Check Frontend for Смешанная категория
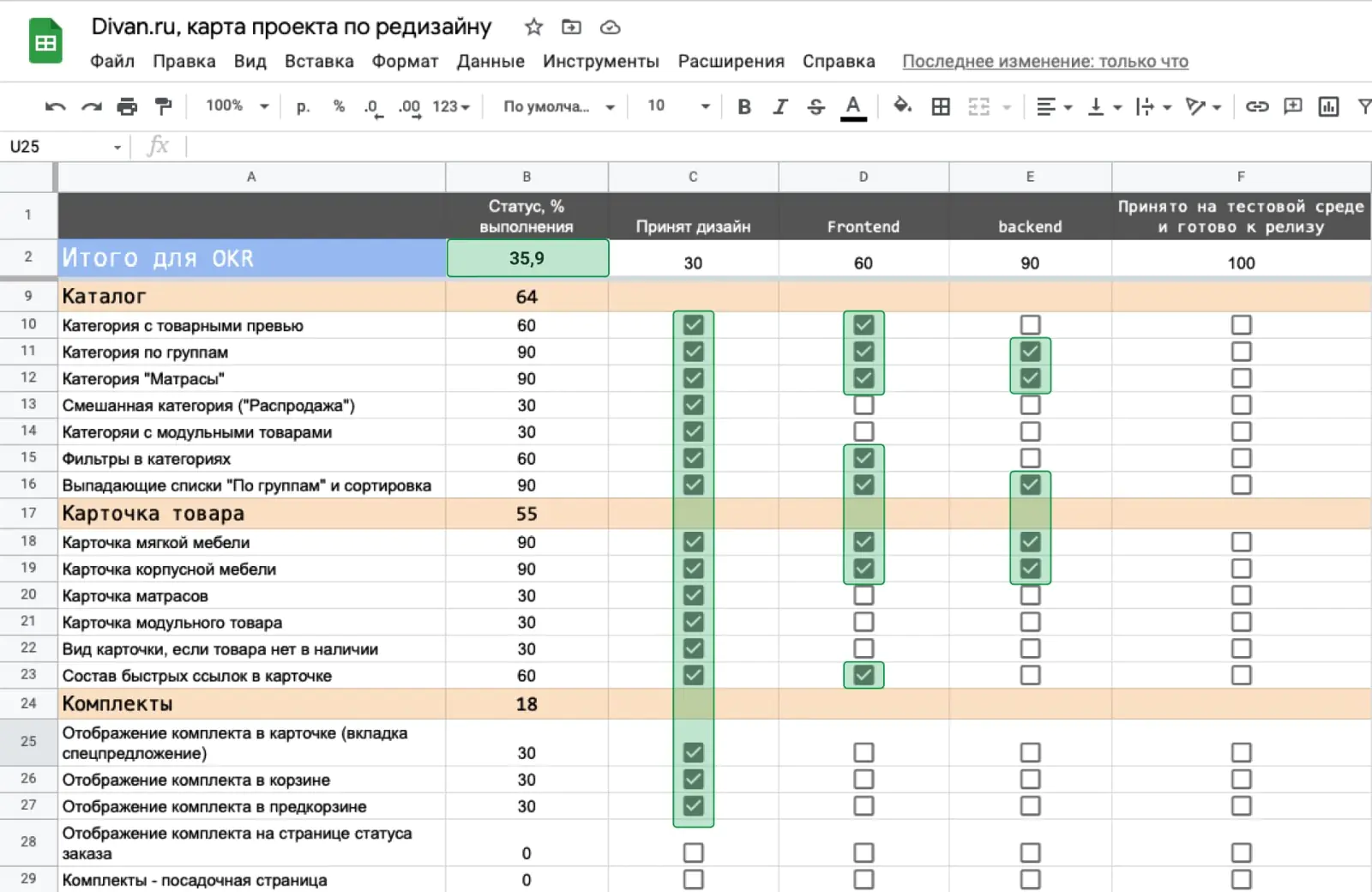This screenshot has height=892, width=1372. pyautogui.click(x=864, y=405)
